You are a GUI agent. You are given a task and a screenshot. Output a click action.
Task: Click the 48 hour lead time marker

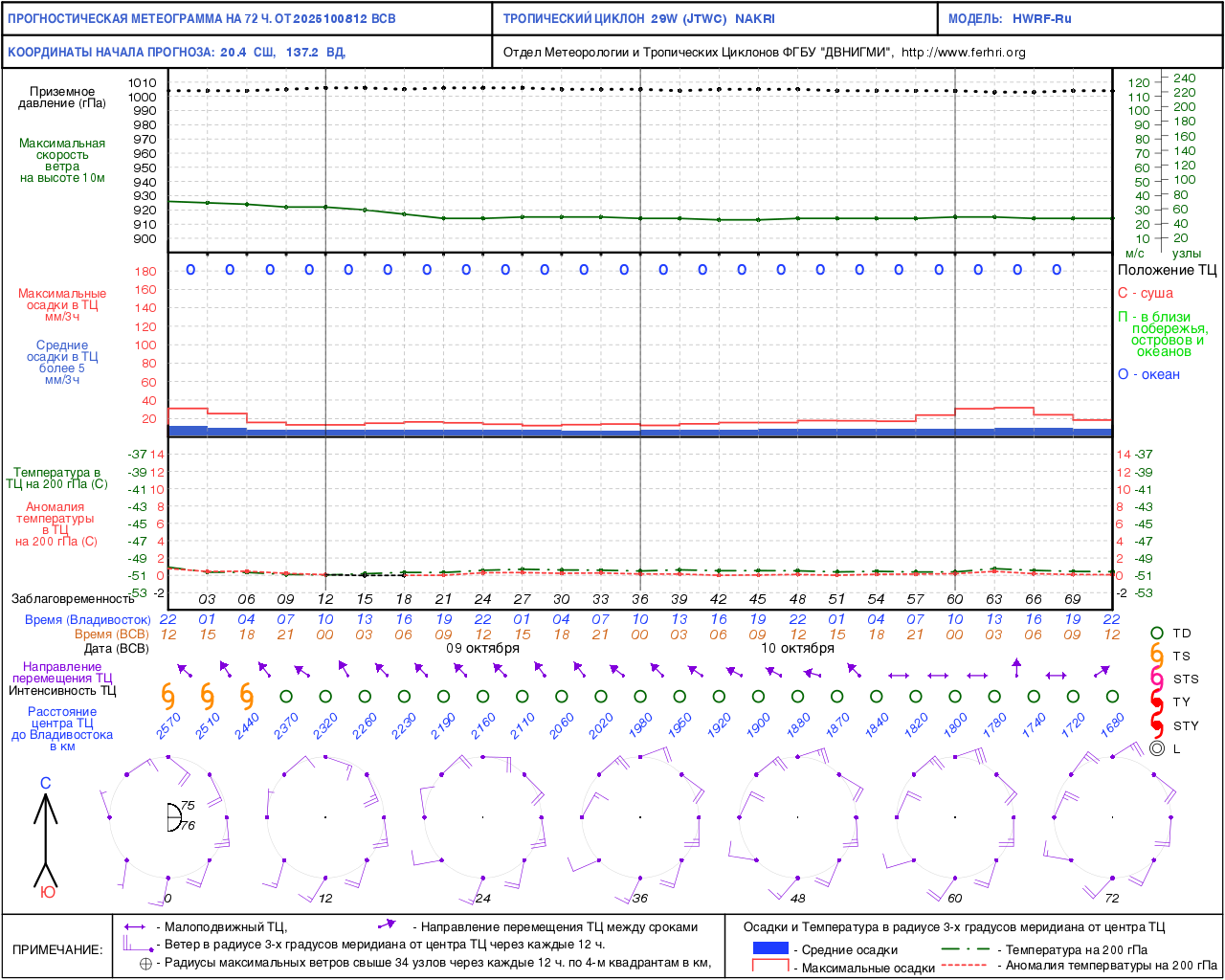(797, 599)
